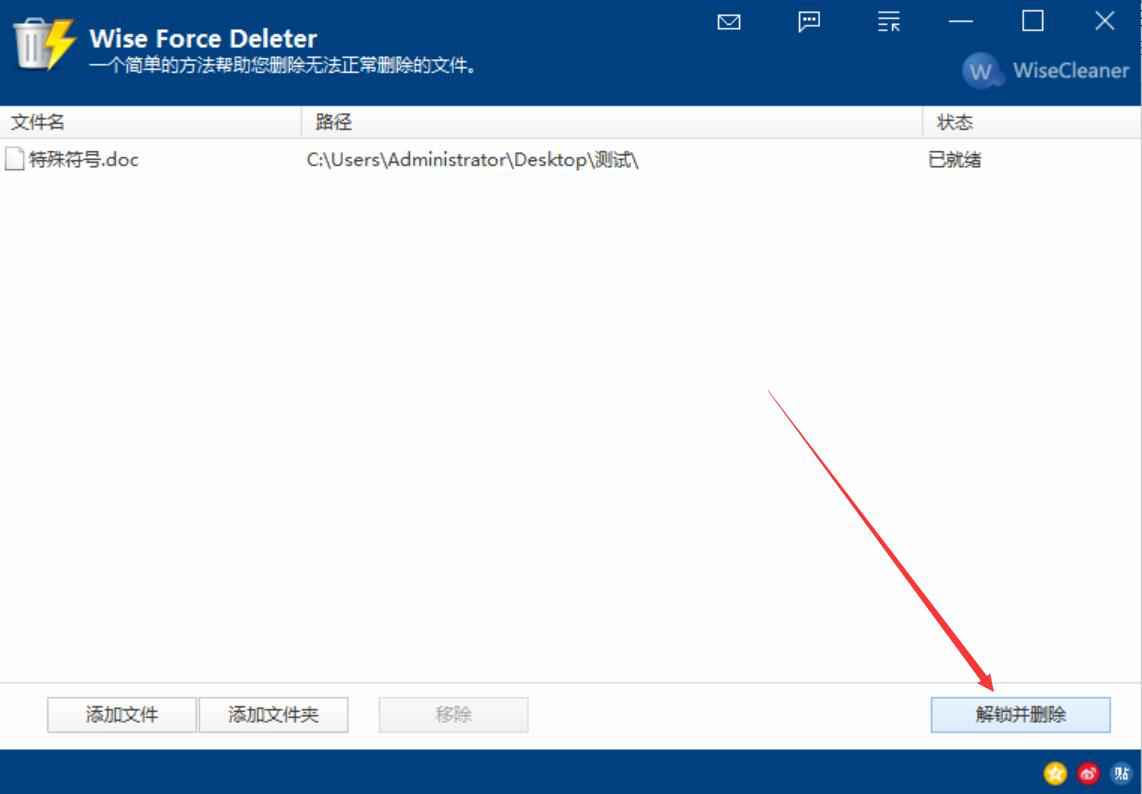Click 解锁并删除 to unlock and delete

[1020, 715]
